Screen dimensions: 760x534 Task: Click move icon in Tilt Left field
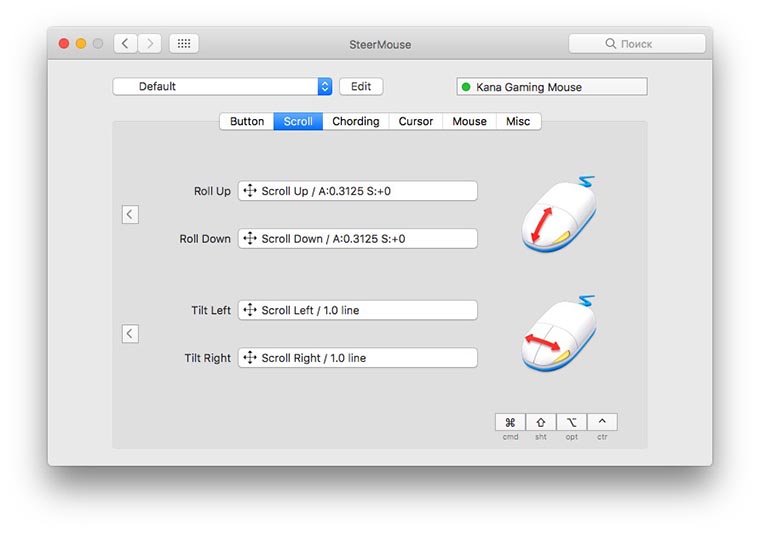(250, 310)
